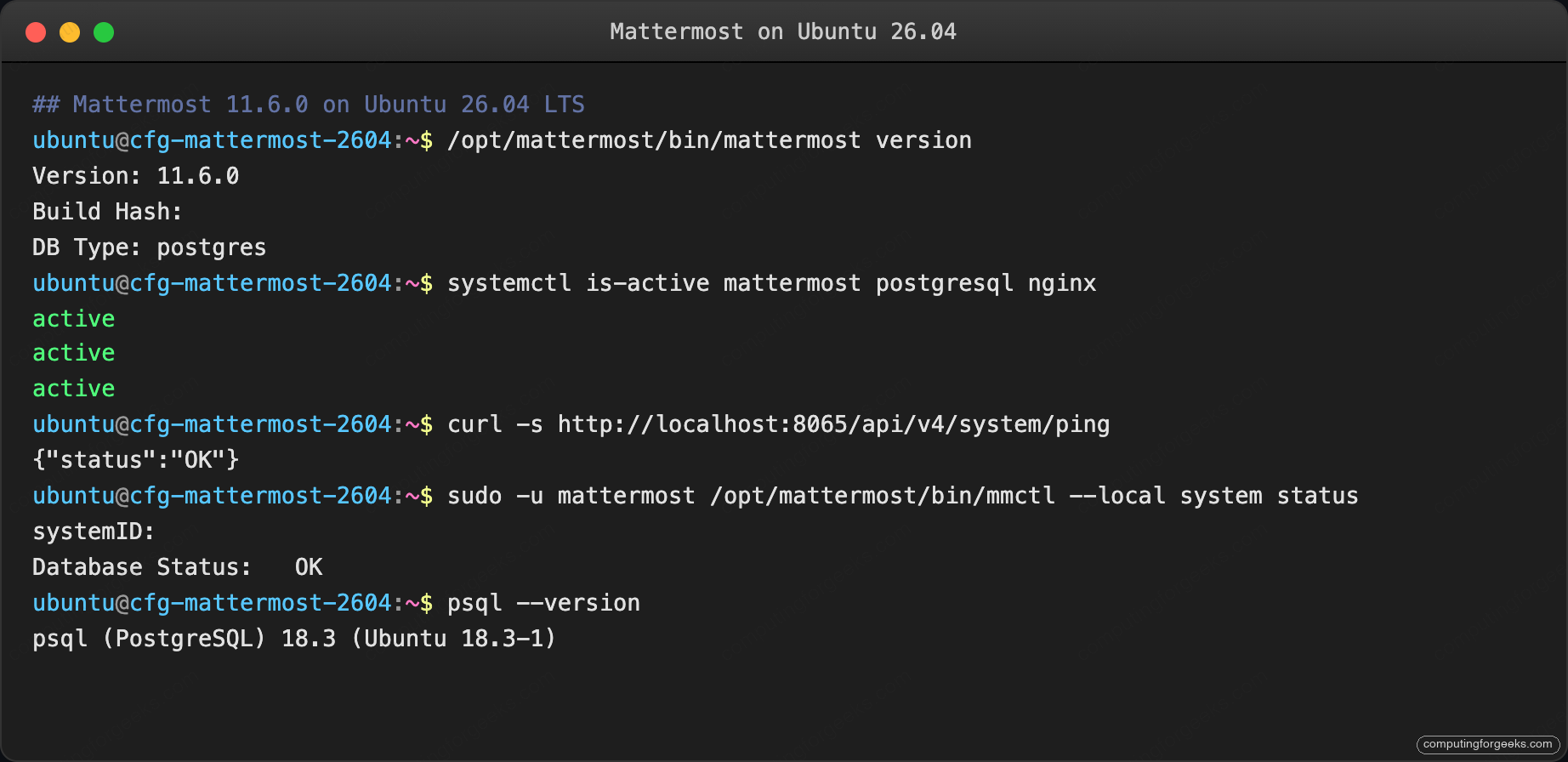Close the terminal window with the red button
The image size is (1568, 762).
(36, 32)
